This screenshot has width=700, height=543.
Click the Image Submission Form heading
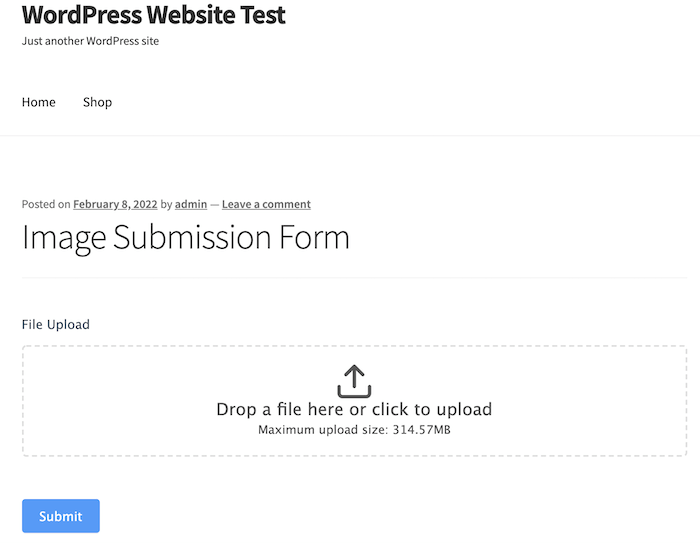coord(186,238)
